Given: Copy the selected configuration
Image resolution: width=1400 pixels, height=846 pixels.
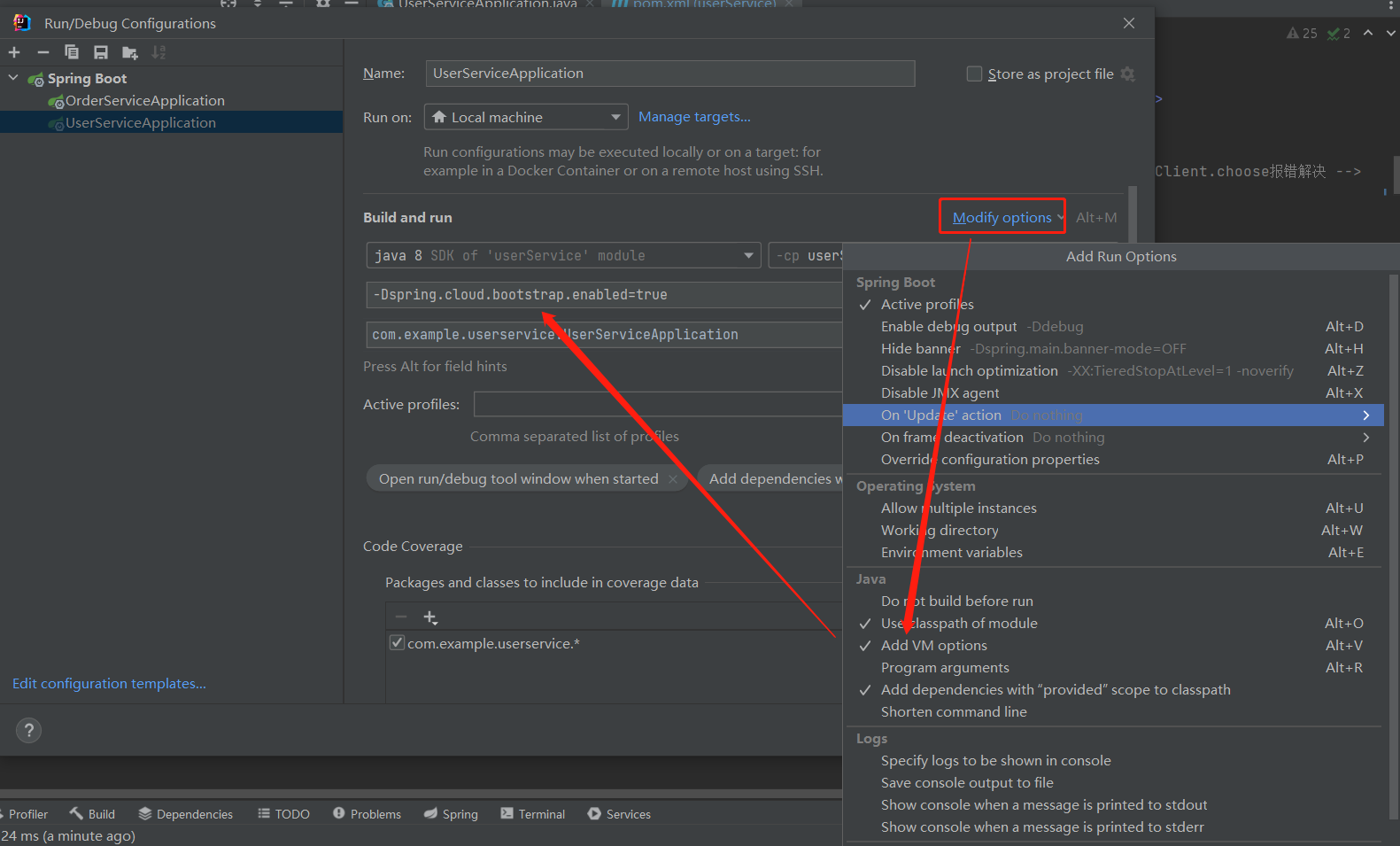Looking at the screenshot, I should [x=72, y=52].
